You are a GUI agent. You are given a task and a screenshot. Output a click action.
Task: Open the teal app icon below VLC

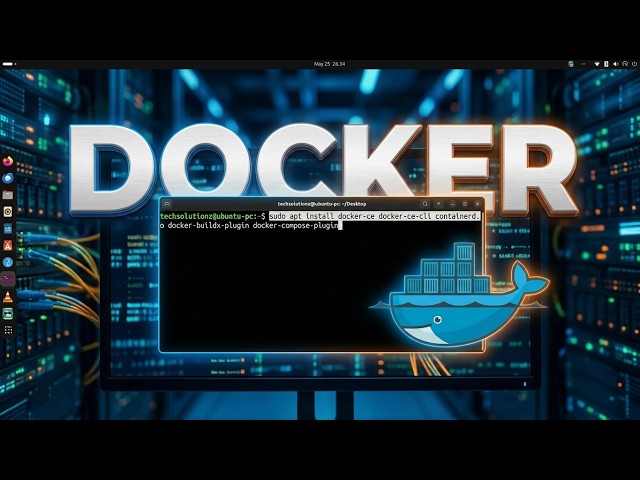click(x=8, y=313)
